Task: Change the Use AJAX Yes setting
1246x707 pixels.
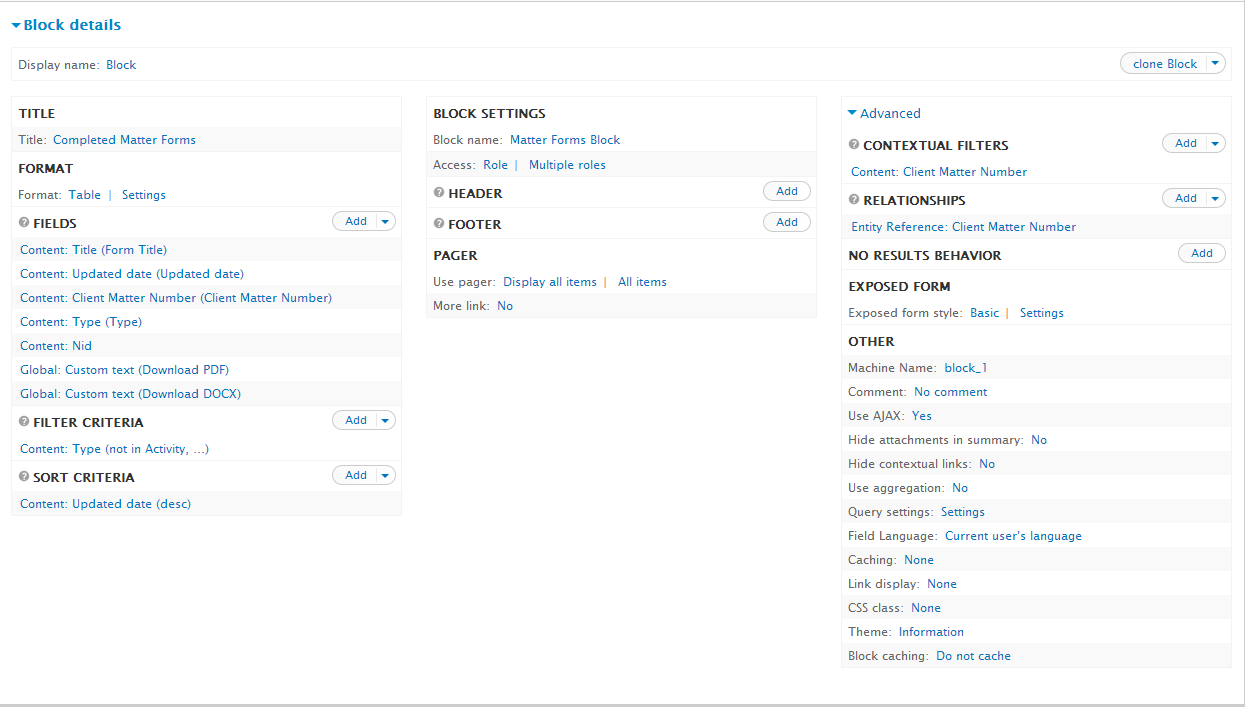Action: [921, 416]
